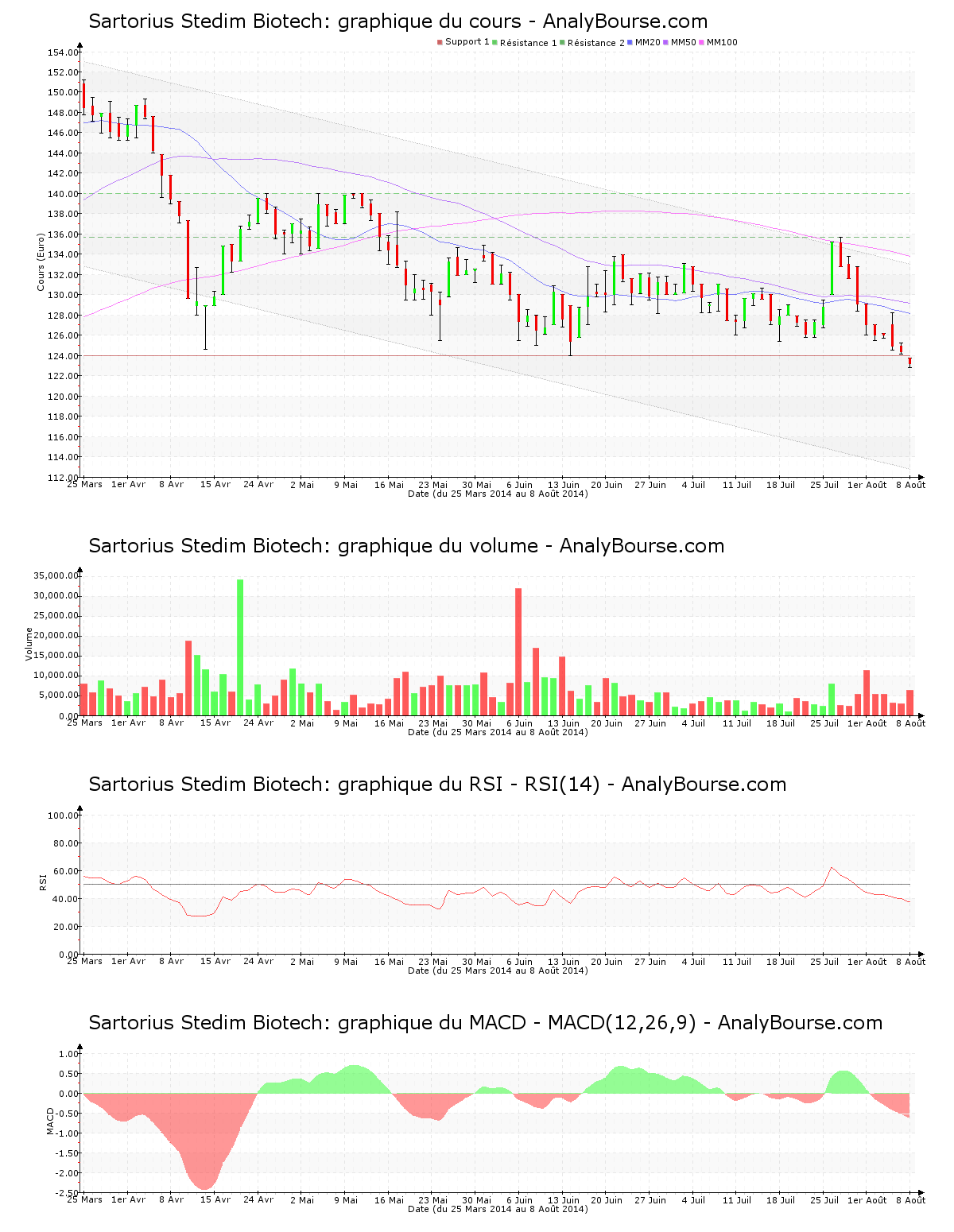This screenshot has height=1232, width=954.
Task: Toggle the Support 1 legend label
Action: click(x=467, y=42)
